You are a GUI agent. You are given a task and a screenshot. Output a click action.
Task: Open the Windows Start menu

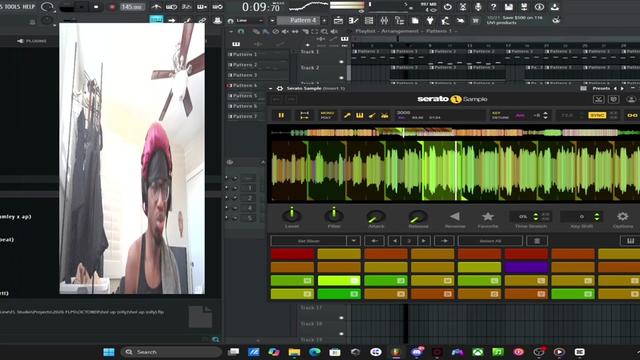[109, 352]
